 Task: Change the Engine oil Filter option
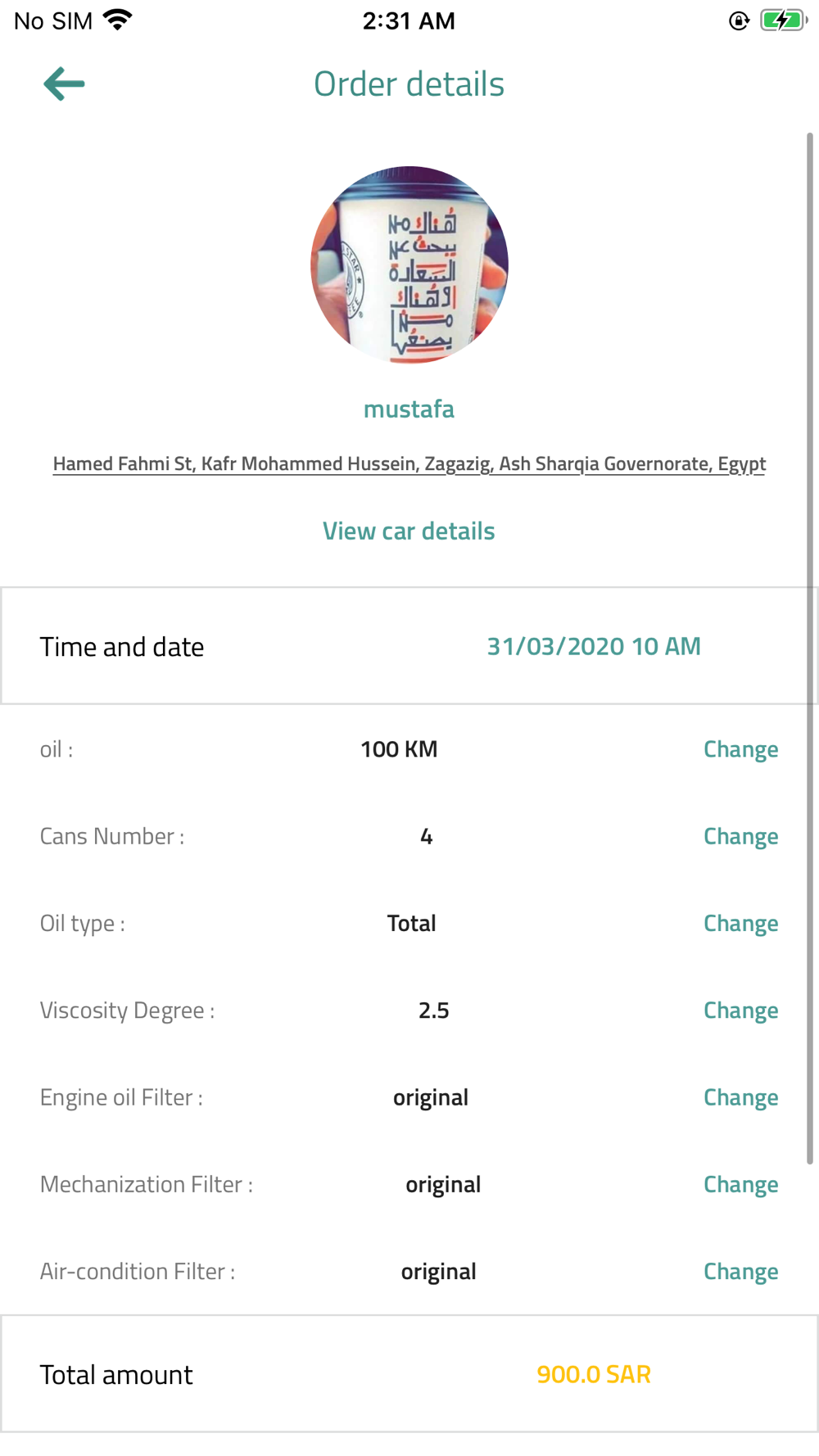click(x=740, y=1097)
